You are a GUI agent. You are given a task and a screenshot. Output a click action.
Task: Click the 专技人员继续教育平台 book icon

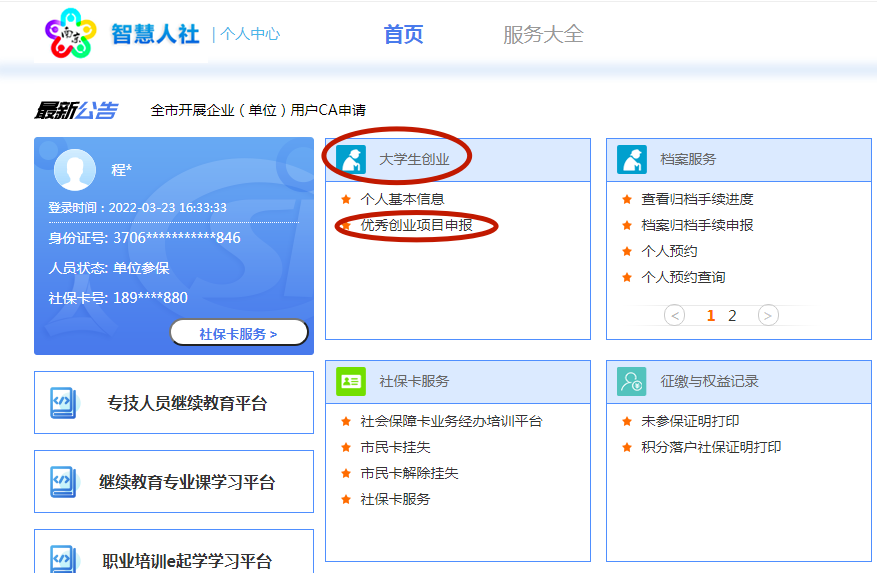(x=63, y=403)
